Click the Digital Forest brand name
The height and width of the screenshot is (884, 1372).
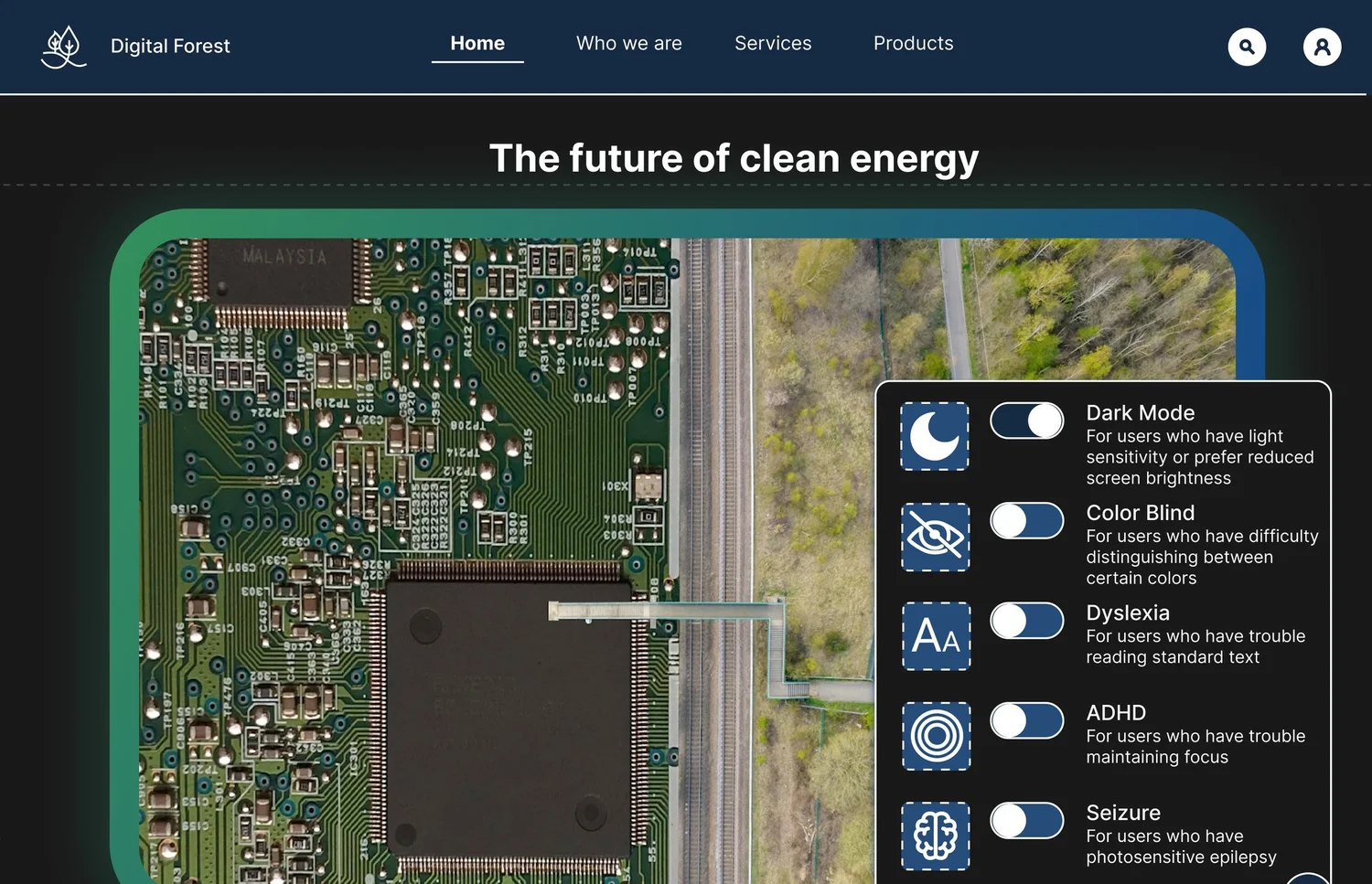[170, 46]
